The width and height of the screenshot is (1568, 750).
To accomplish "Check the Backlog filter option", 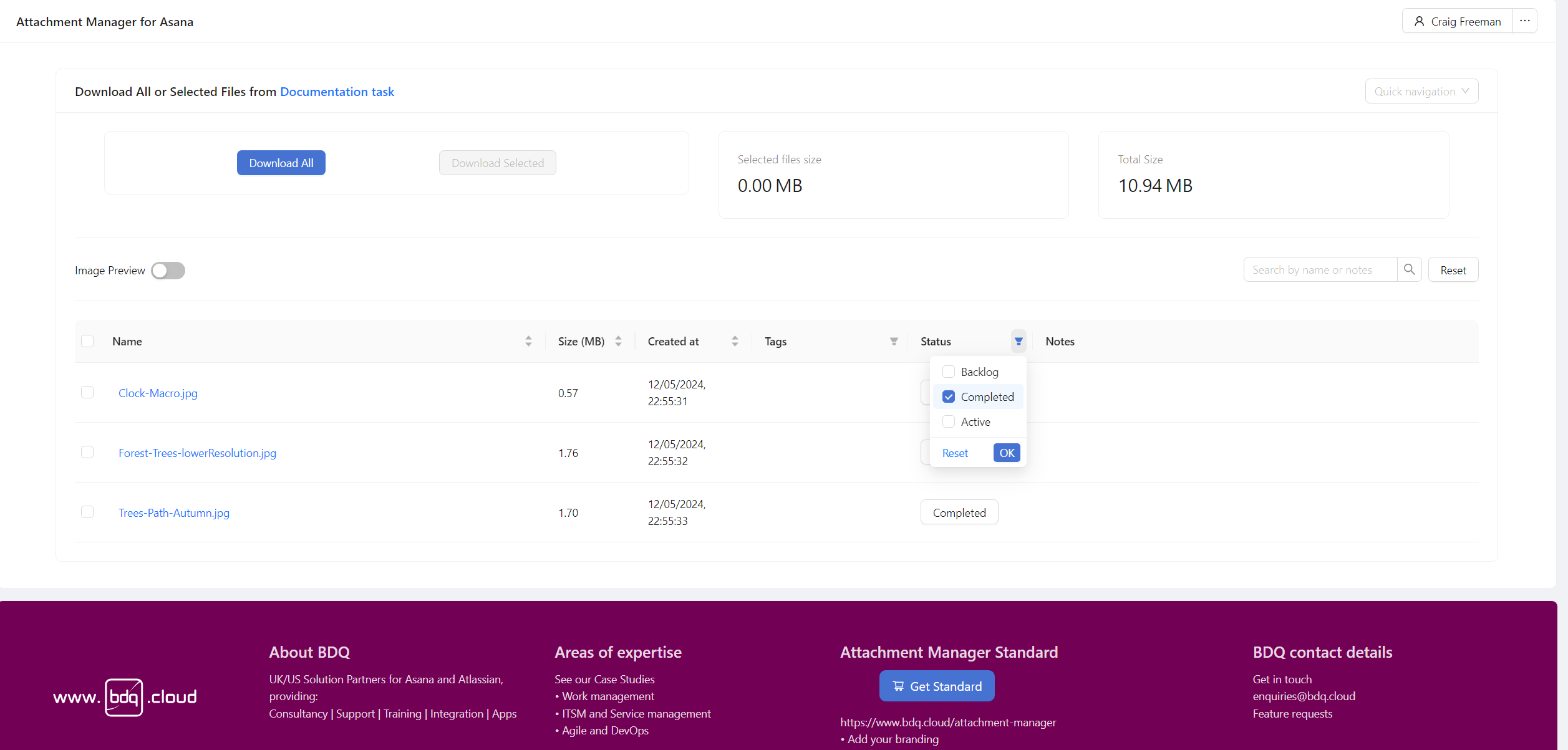I will (948, 372).
